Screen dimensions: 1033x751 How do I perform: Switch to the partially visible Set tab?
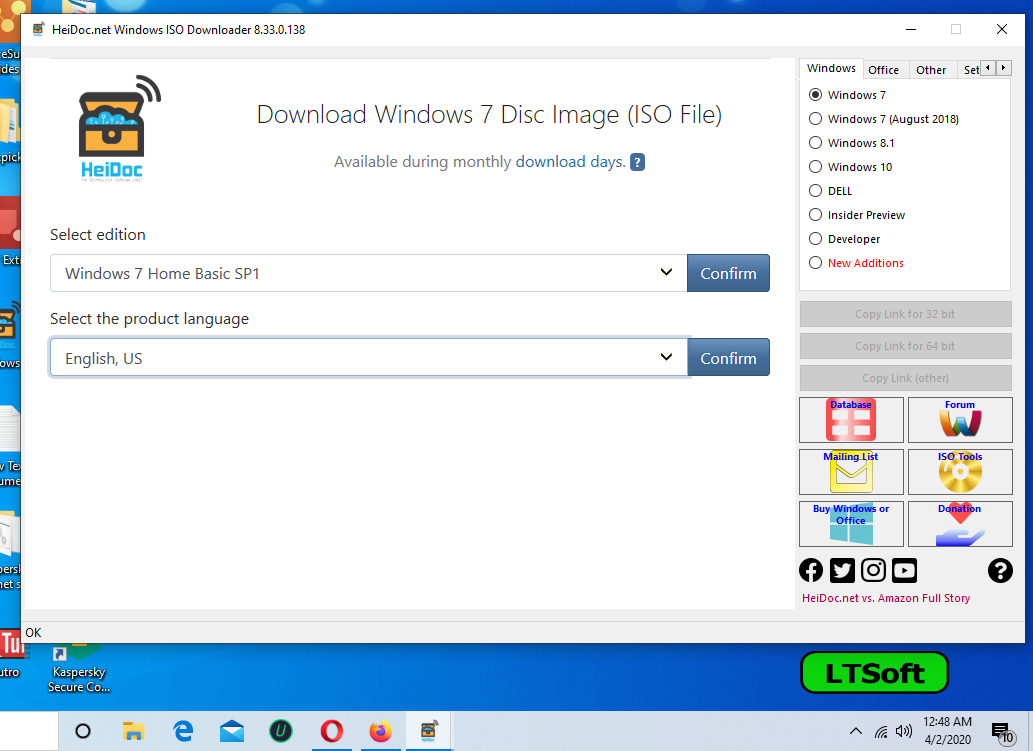pyautogui.click(x=970, y=70)
